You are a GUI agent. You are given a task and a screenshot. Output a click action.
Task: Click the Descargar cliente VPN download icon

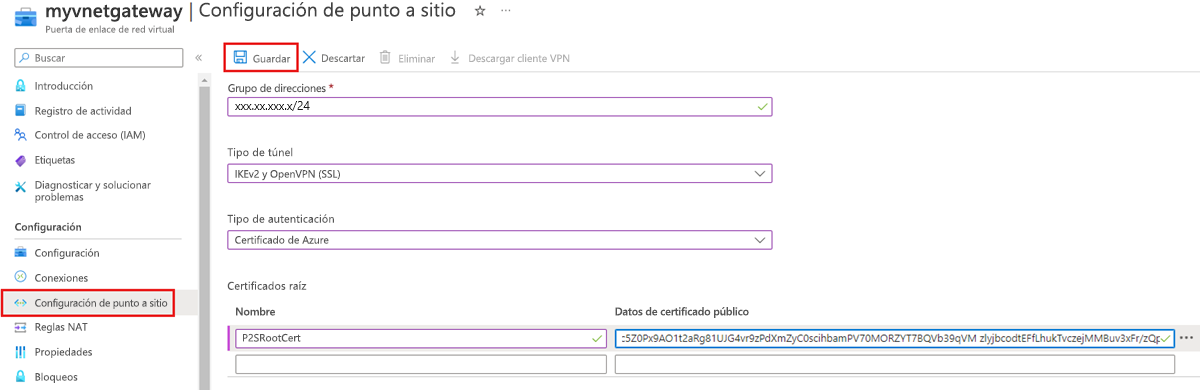(455, 58)
